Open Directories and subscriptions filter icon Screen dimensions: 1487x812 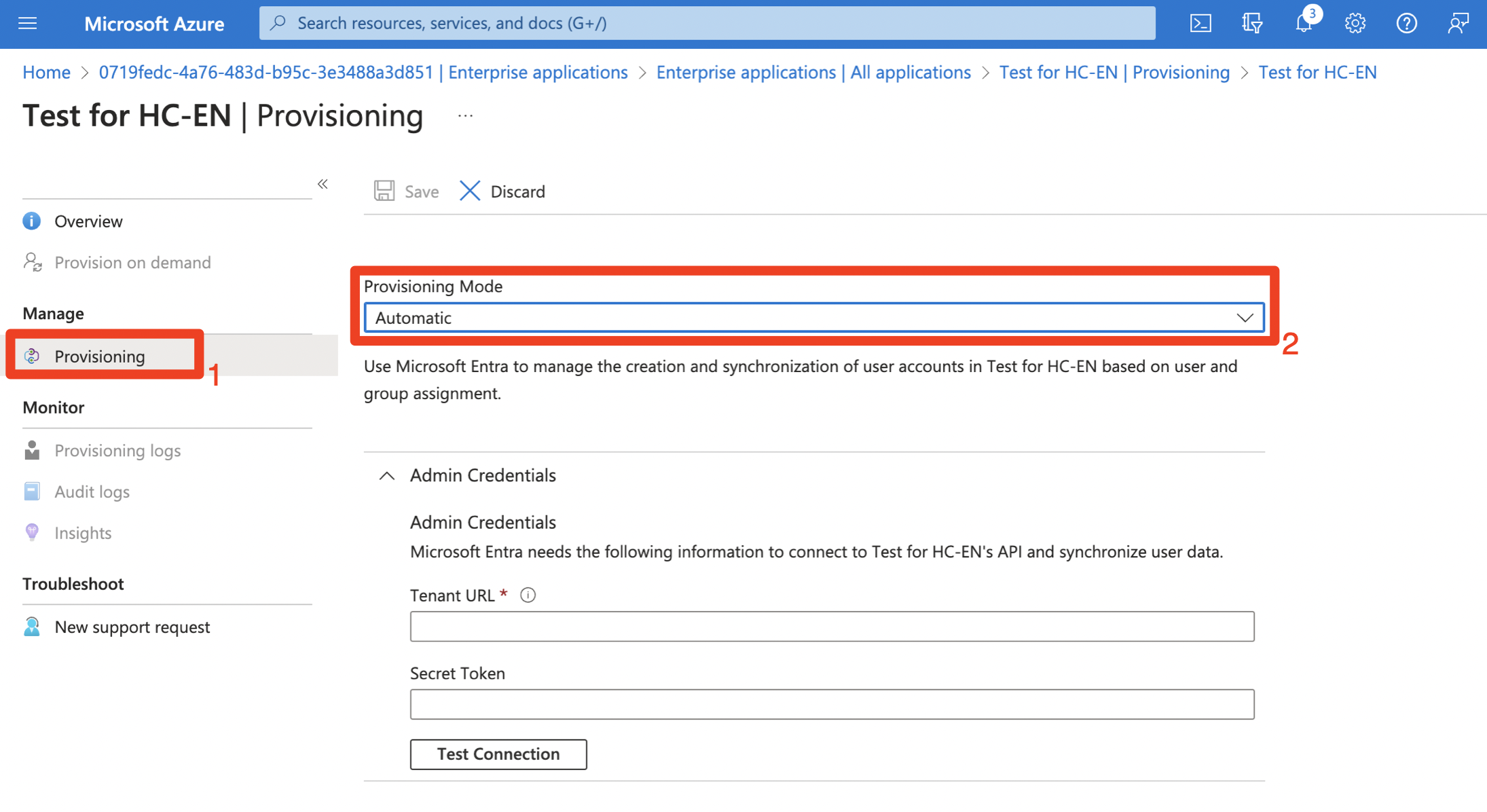[x=1252, y=24]
